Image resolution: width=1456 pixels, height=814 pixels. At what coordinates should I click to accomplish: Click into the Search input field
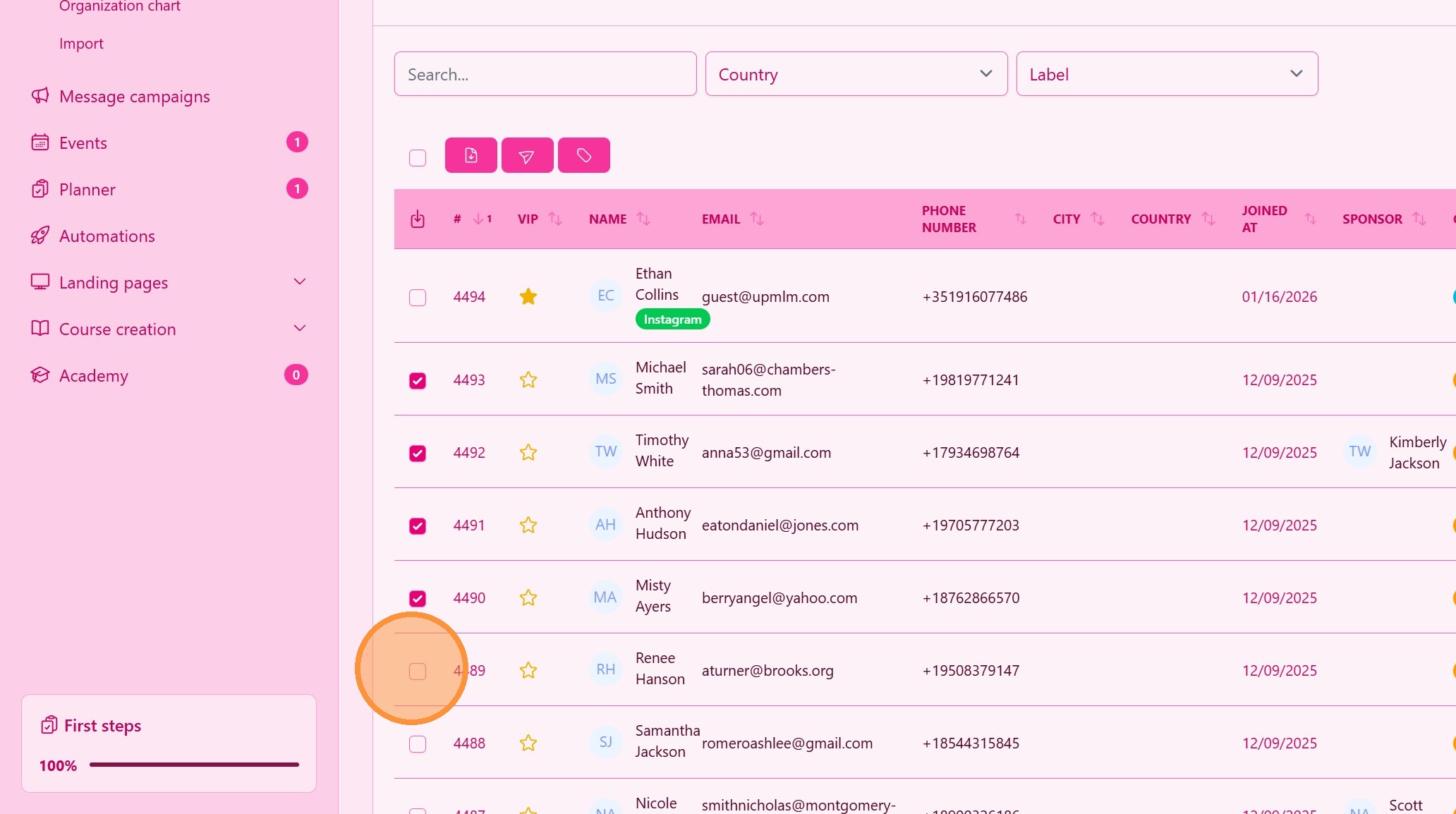point(545,74)
